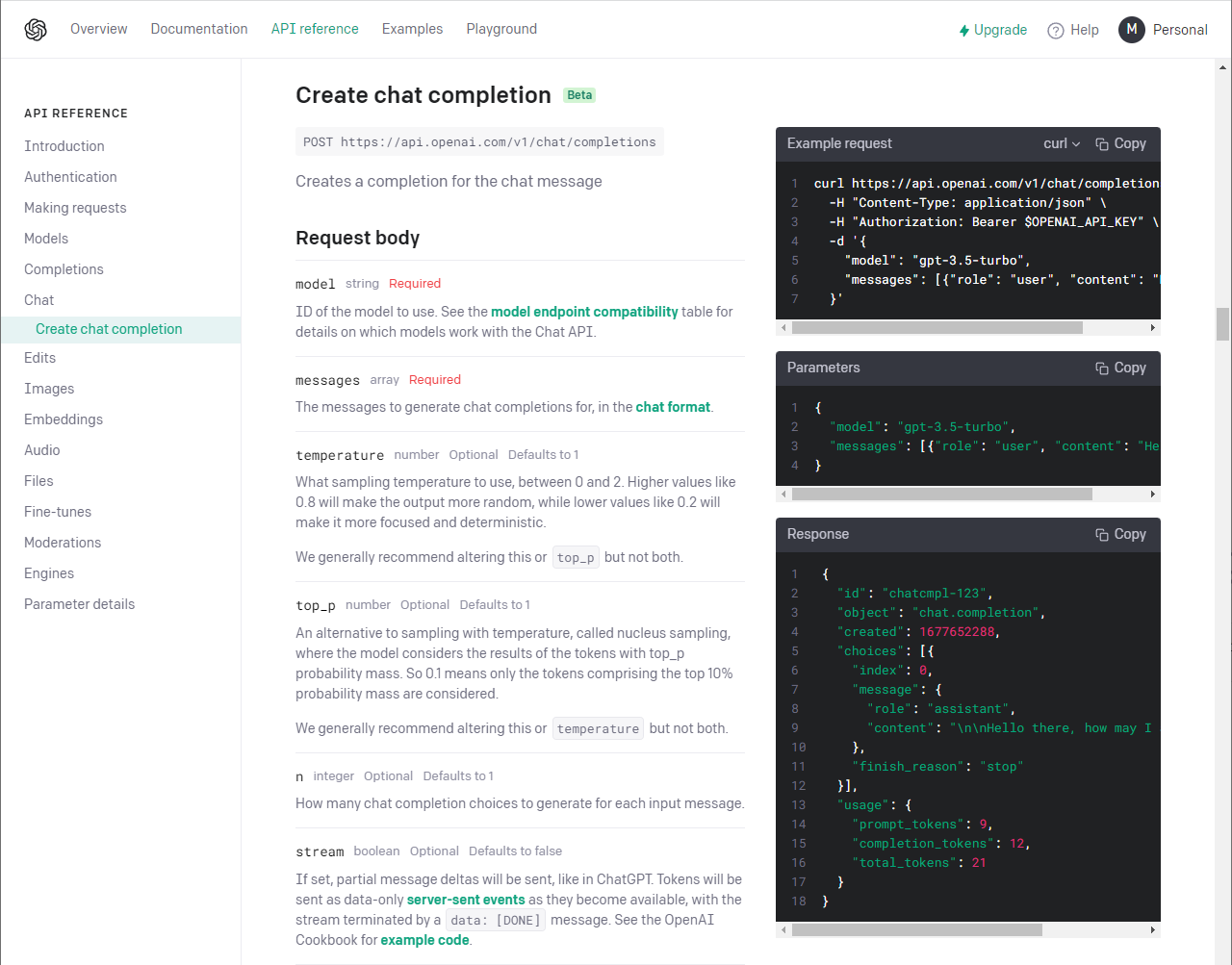1232x965 pixels.
Task: Click right arrow of Example request scrollbar
Action: 1153,328
